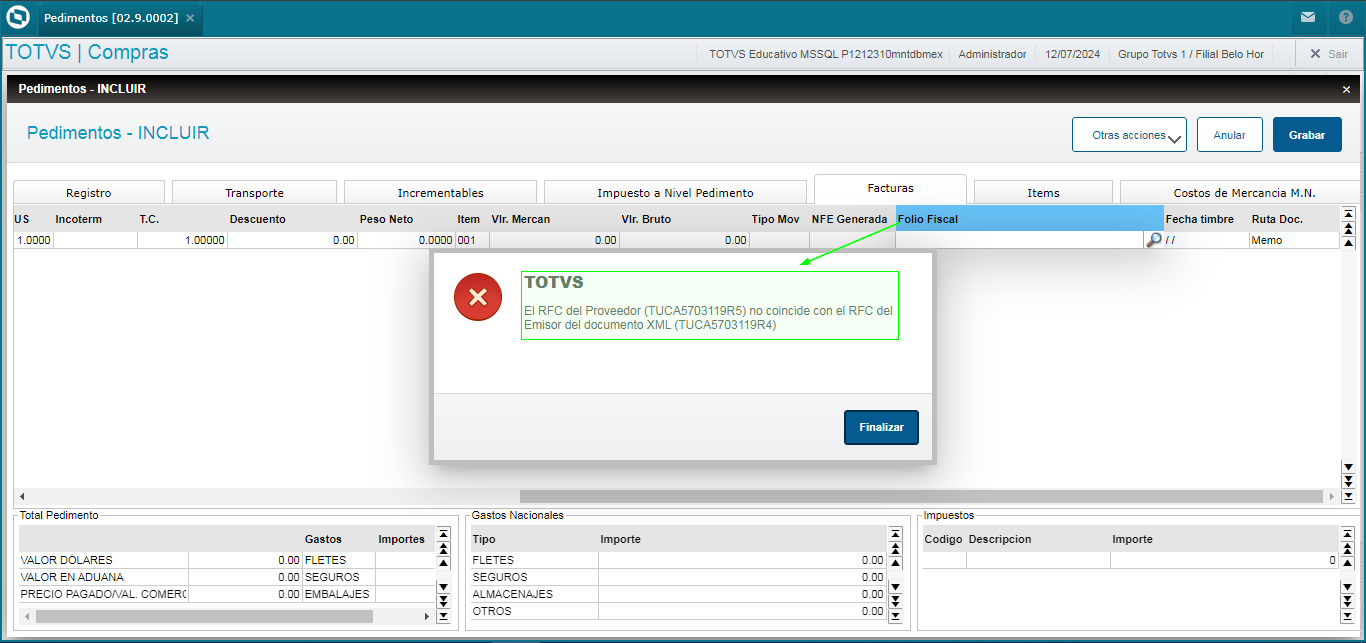Move down one line in Total Pedimento grid

443,587
